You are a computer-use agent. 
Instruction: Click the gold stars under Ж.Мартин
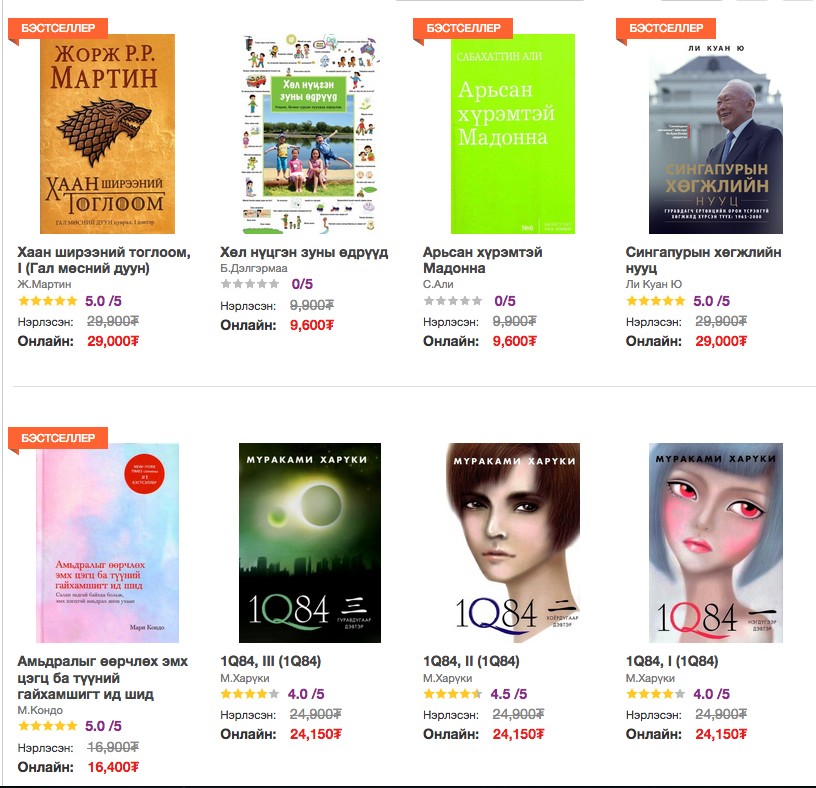click(47, 301)
